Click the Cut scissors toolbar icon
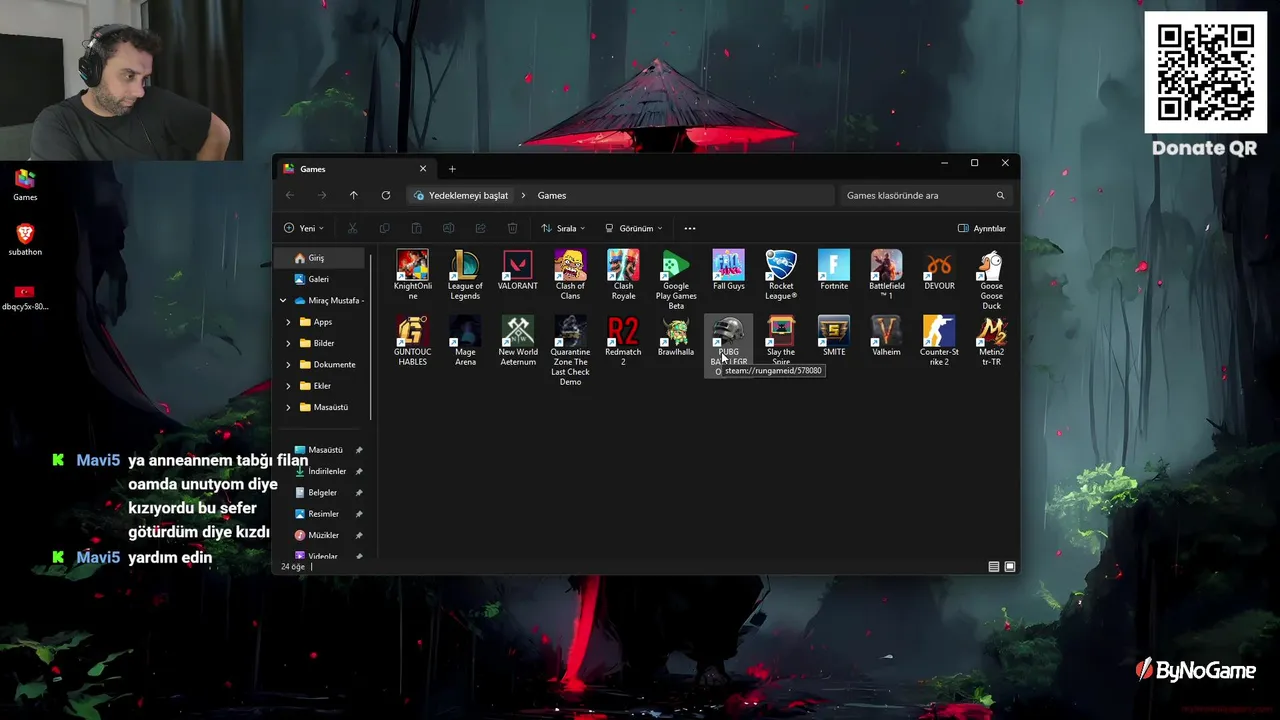This screenshot has width=1280, height=720. 352,228
